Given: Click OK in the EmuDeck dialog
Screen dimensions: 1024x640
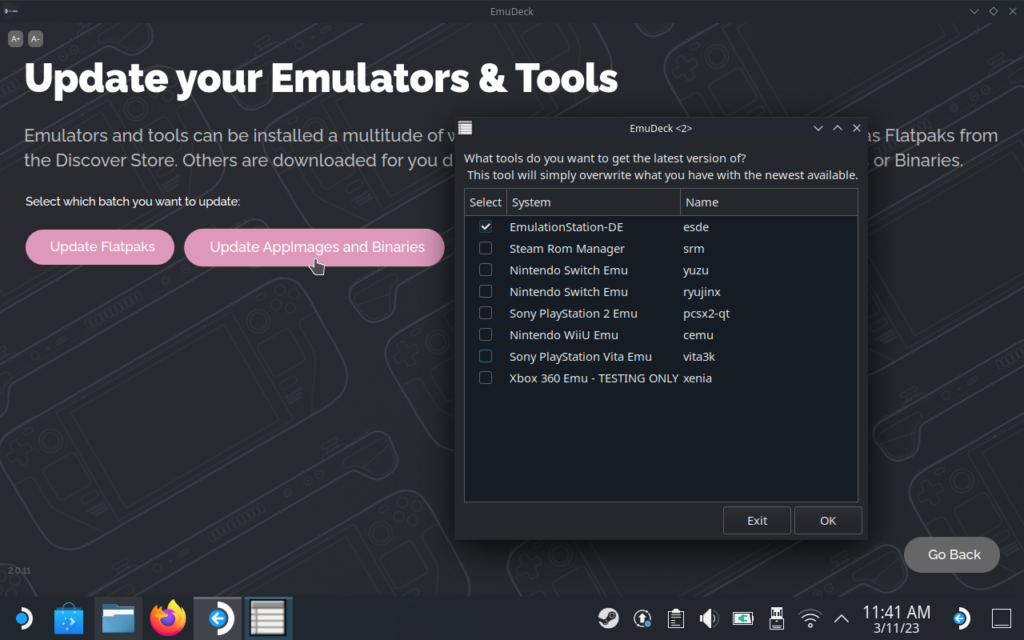Looking at the screenshot, I should click(x=827, y=520).
